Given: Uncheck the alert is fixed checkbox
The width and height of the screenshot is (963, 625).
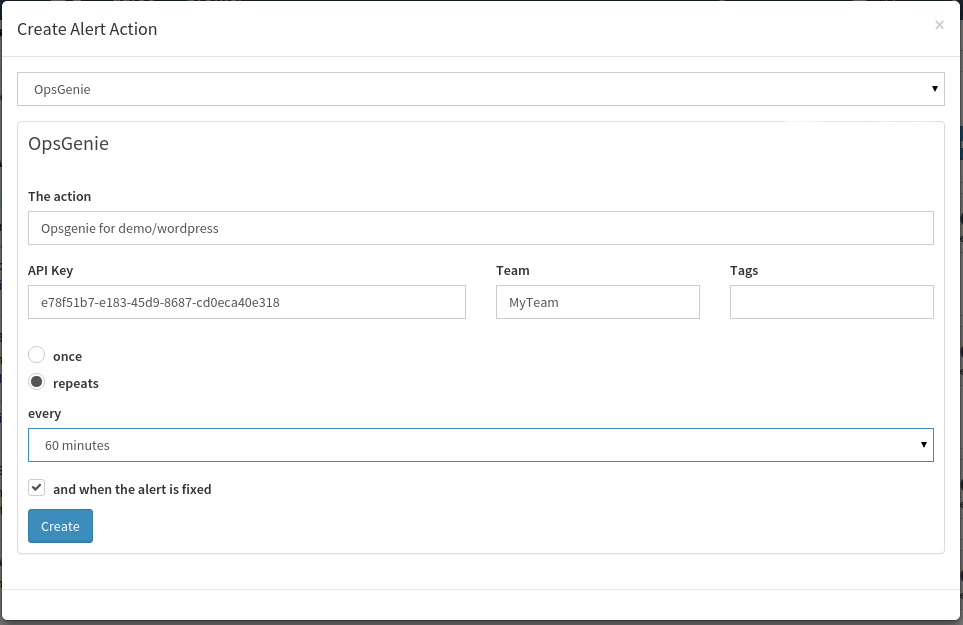Looking at the screenshot, I should tap(37, 488).
